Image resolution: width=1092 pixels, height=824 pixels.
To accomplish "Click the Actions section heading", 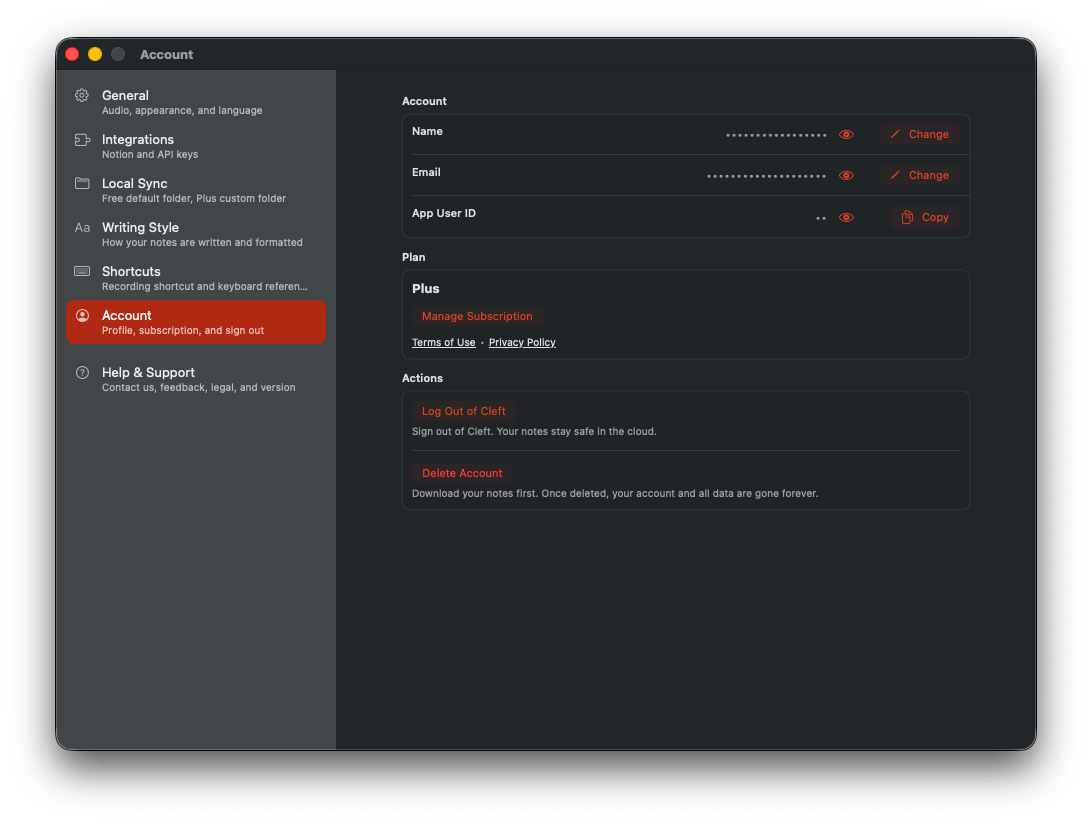I will pyautogui.click(x=422, y=378).
